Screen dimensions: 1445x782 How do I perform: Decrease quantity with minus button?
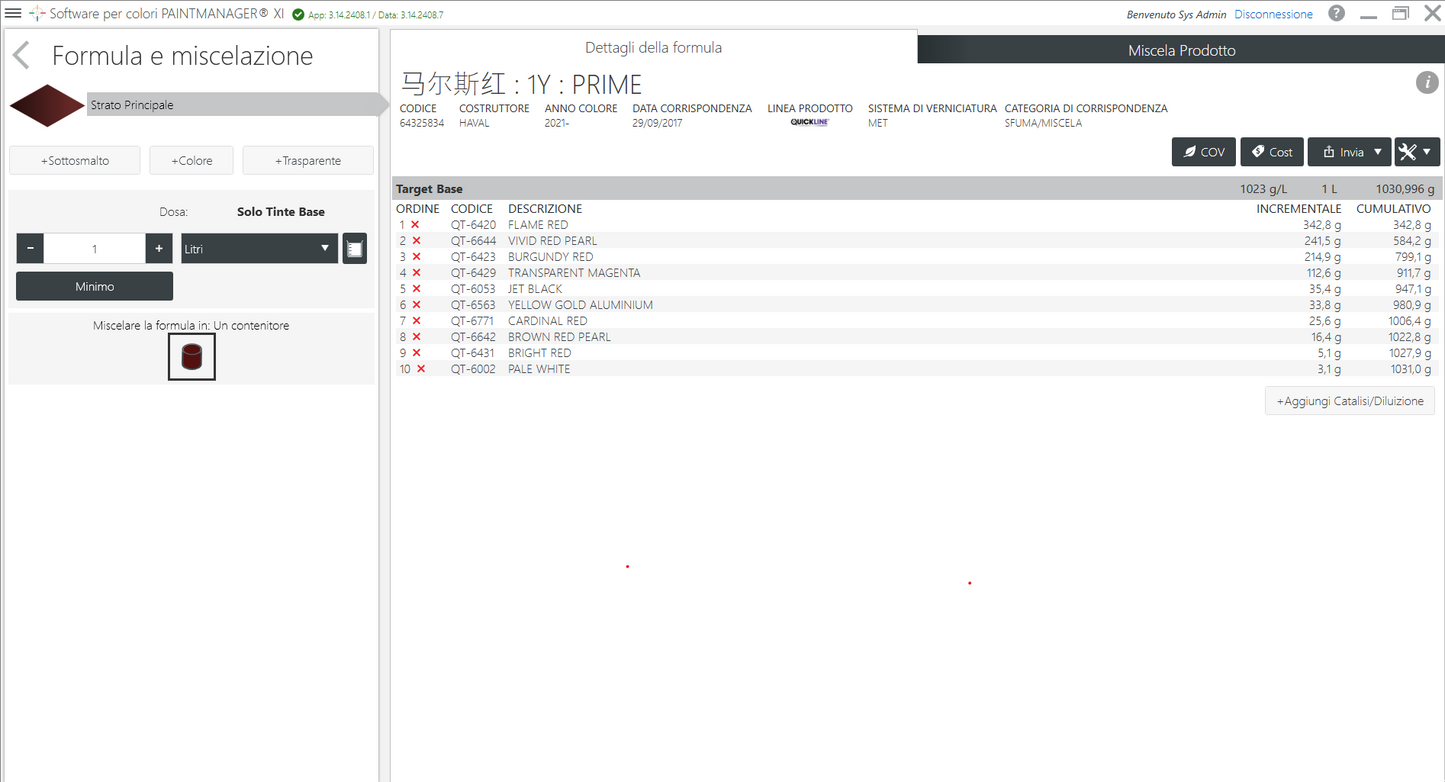click(x=30, y=249)
